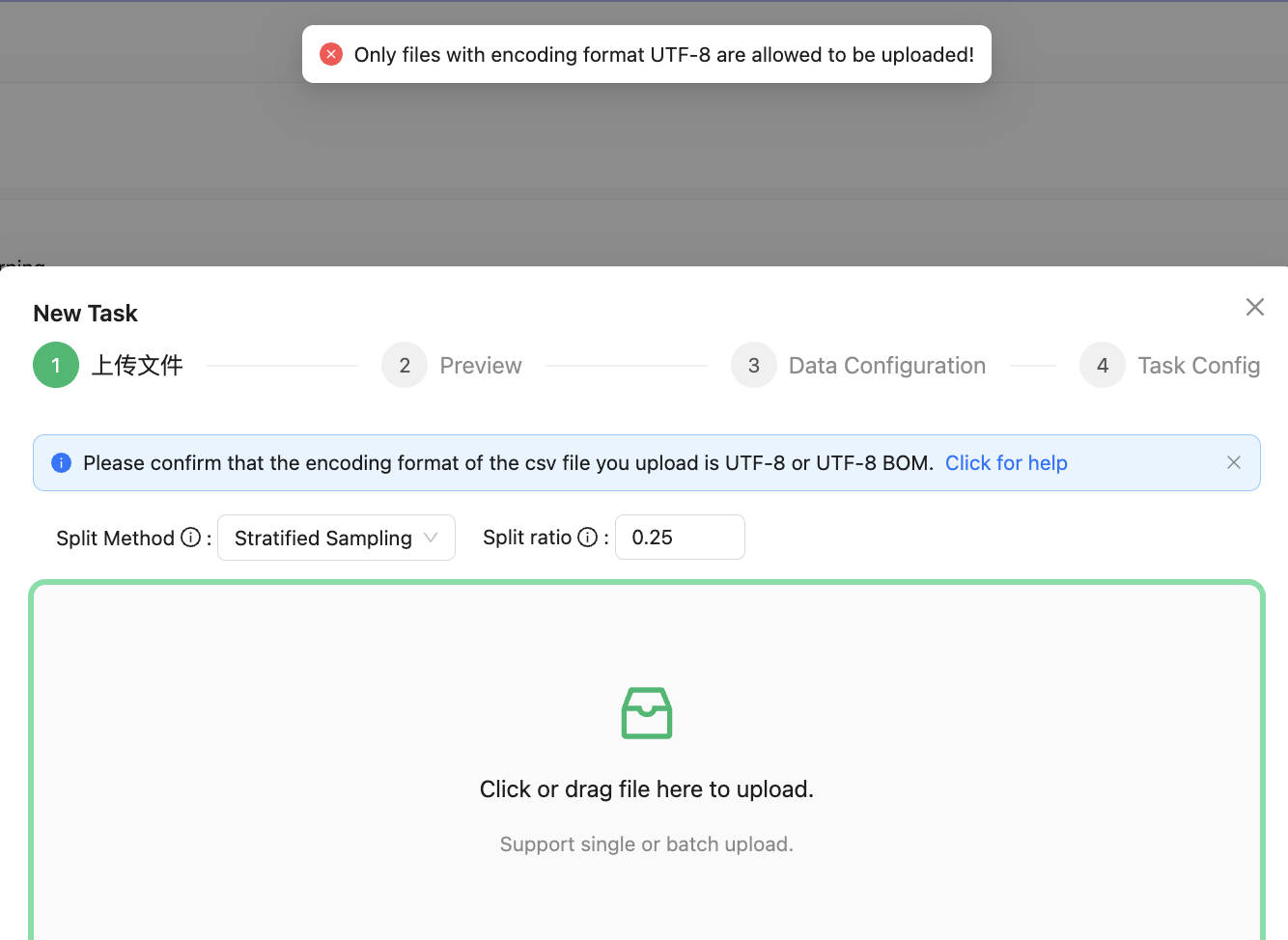Image resolution: width=1288 pixels, height=940 pixels.
Task: Click the blue info icon in banner
Action: [61, 462]
